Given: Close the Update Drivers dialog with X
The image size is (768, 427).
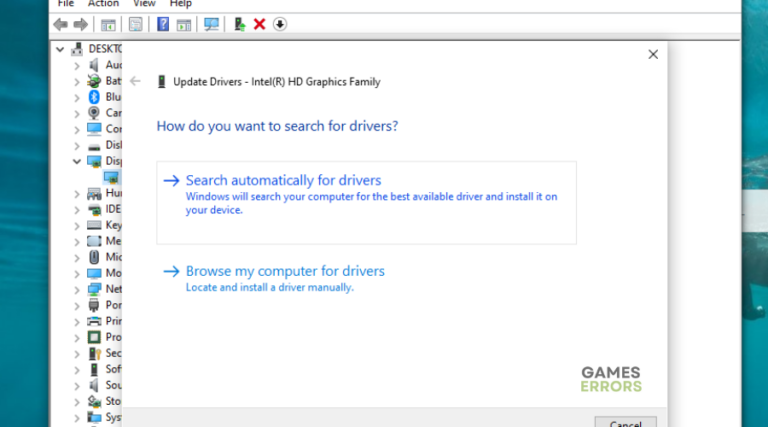Looking at the screenshot, I should click(653, 54).
